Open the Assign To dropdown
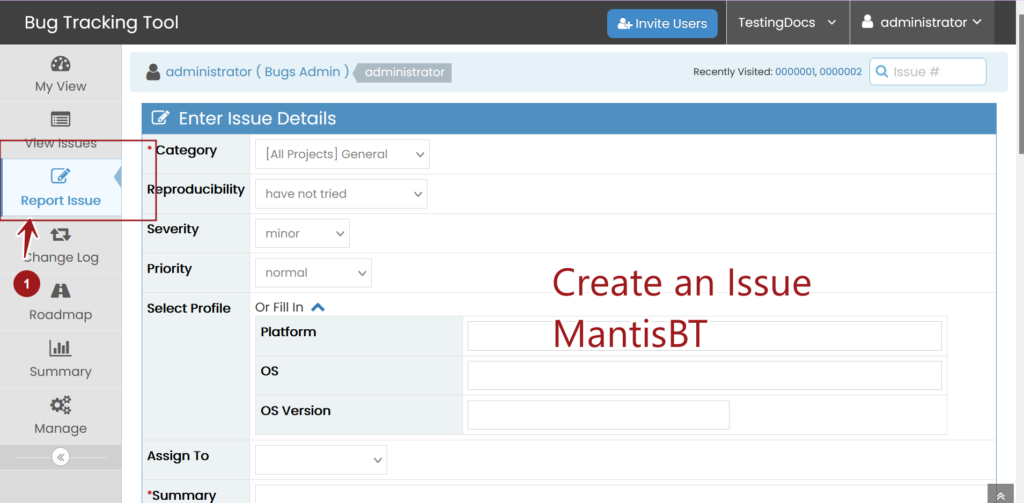 [x=321, y=460]
